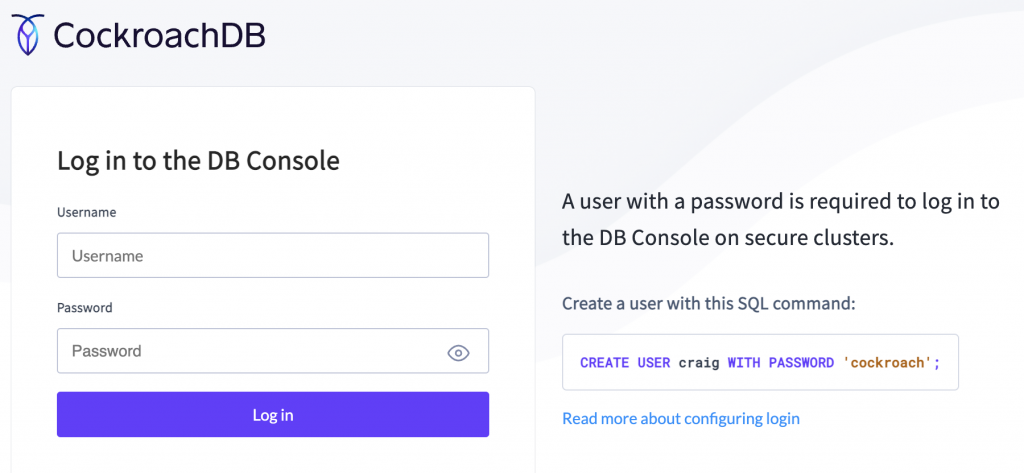Viewport: 1024px width, 473px height.
Task: Open the Read more about configuring login link
Action: [x=680, y=419]
